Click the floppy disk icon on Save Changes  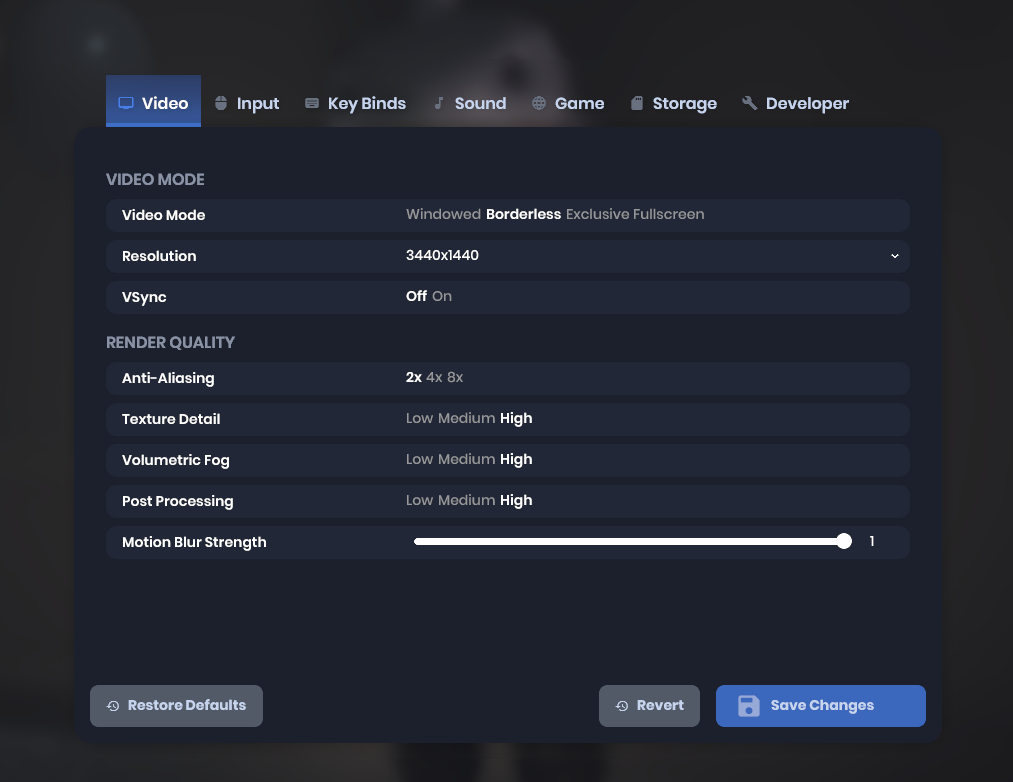(748, 706)
